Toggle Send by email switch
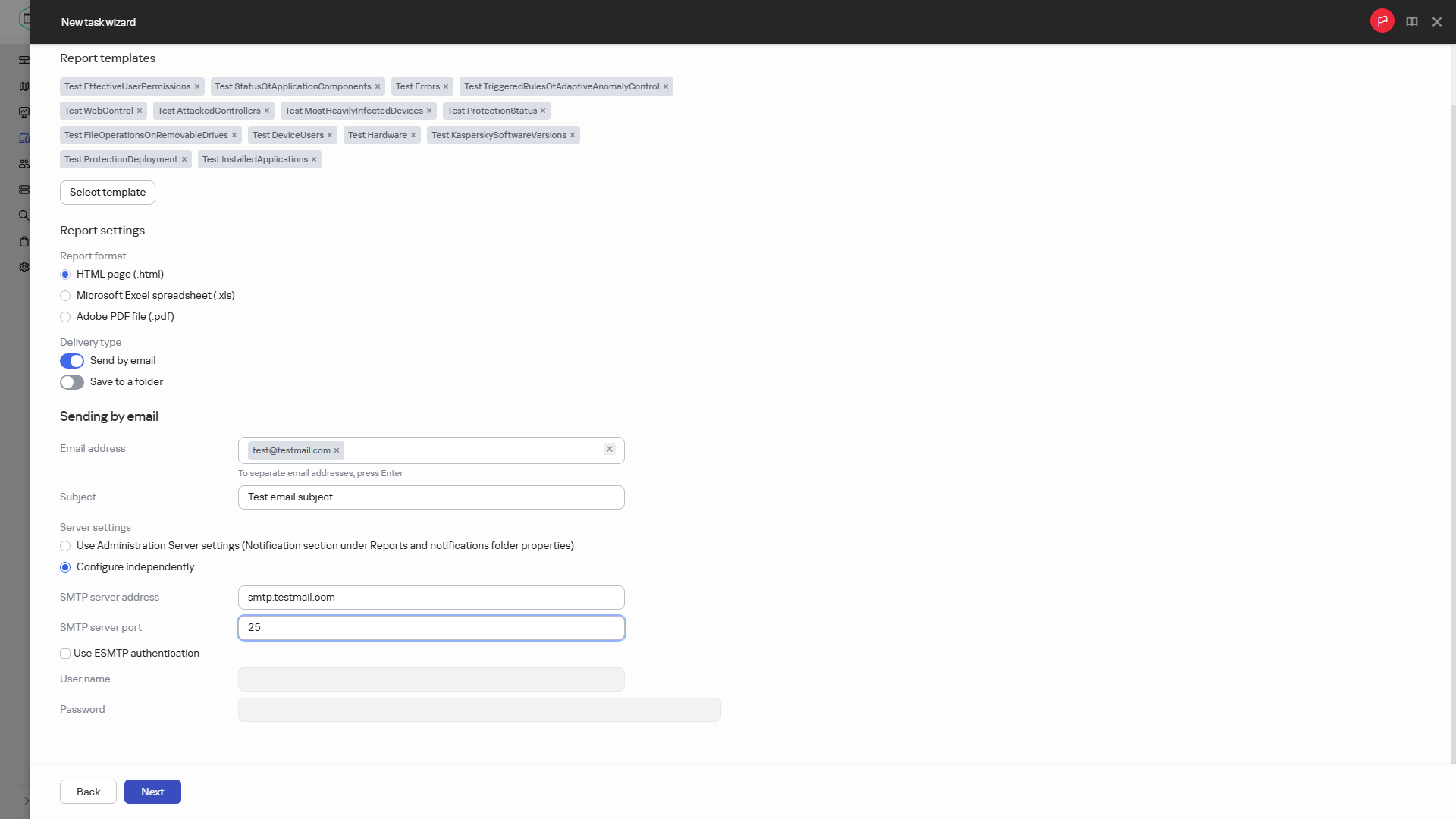 72,361
